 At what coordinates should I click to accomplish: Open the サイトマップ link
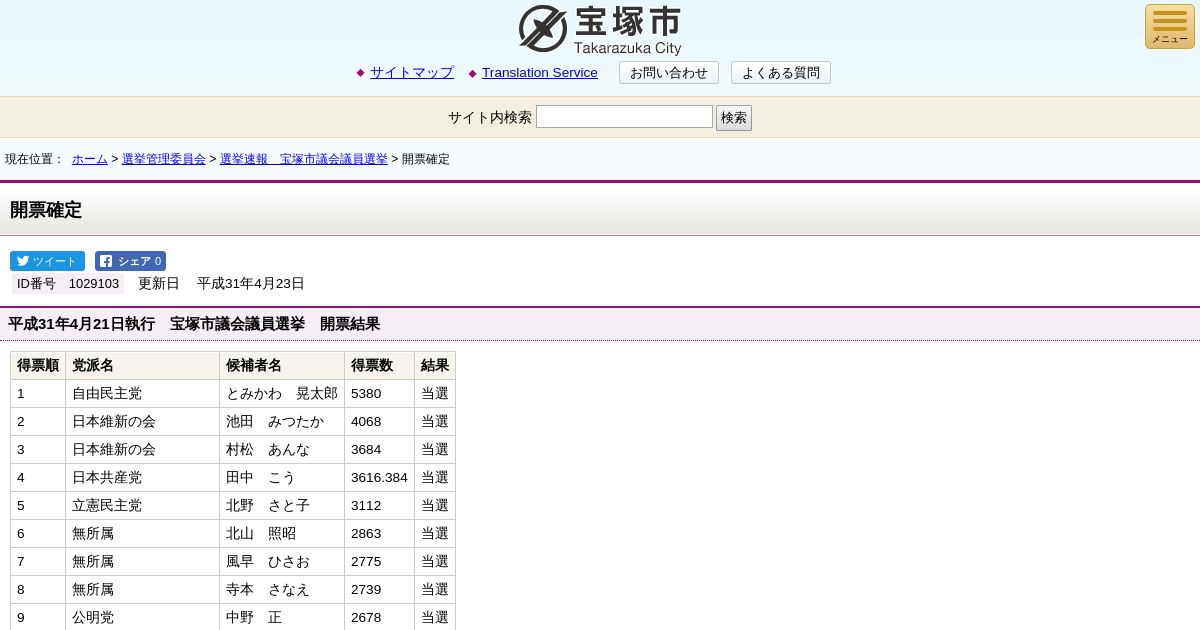pyautogui.click(x=412, y=73)
